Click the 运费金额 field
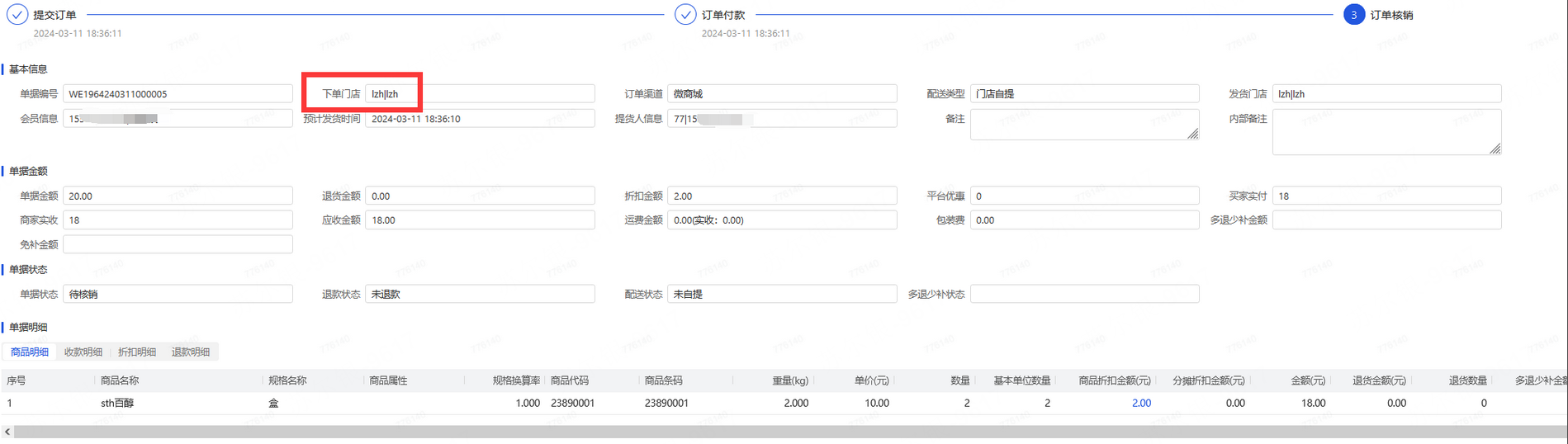This screenshot has height=444, width=1568. pyautogui.click(x=782, y=220)
